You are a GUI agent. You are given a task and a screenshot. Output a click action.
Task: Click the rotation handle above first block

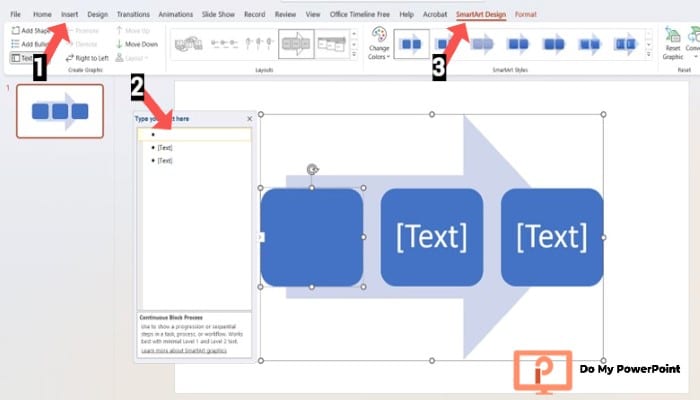(312, 169)
